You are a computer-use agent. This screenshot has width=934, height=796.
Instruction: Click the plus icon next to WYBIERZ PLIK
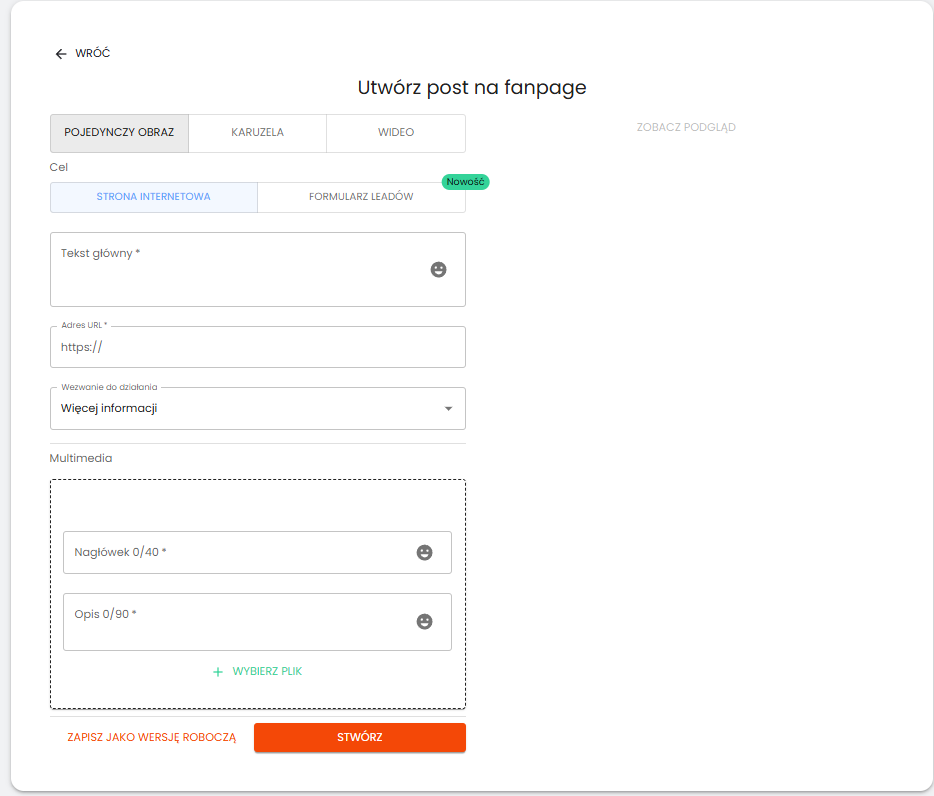[x=218, y=672]
